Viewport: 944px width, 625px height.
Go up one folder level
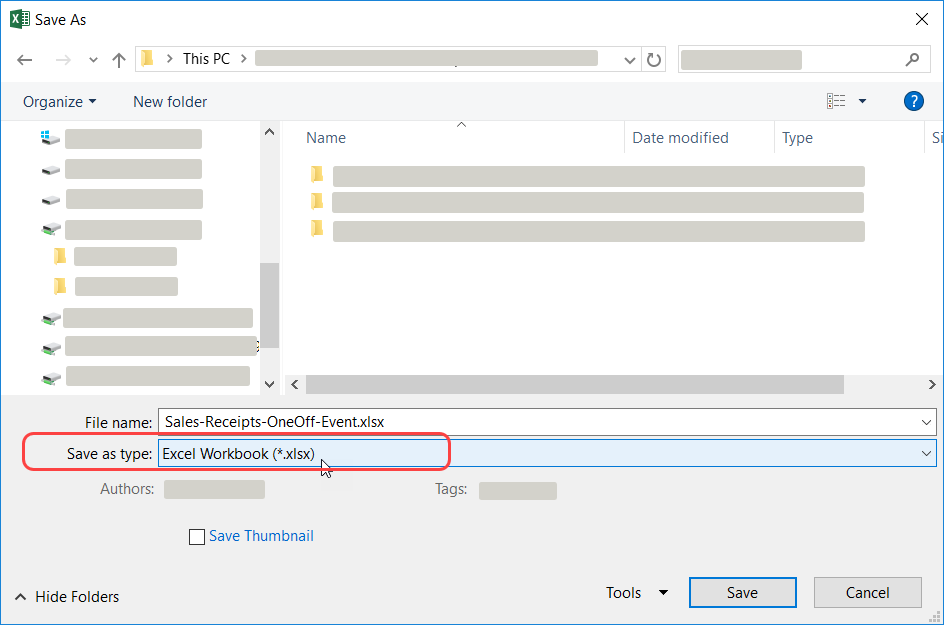pos(119,60)
